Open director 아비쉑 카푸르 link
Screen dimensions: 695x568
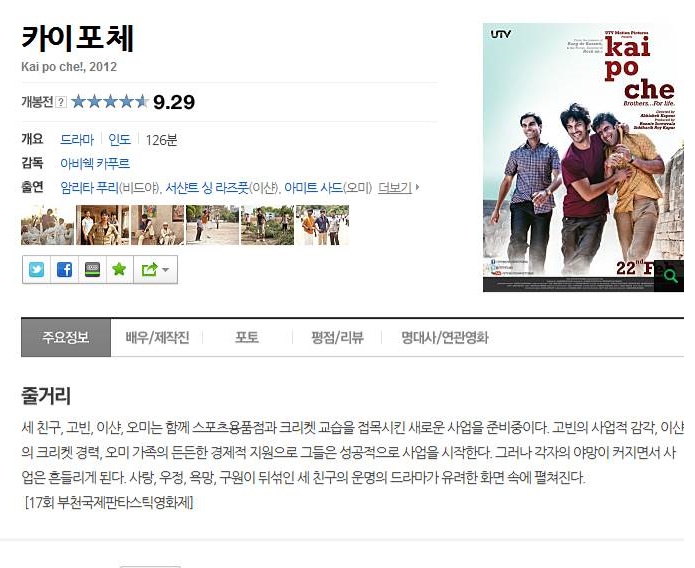point(95,164)
